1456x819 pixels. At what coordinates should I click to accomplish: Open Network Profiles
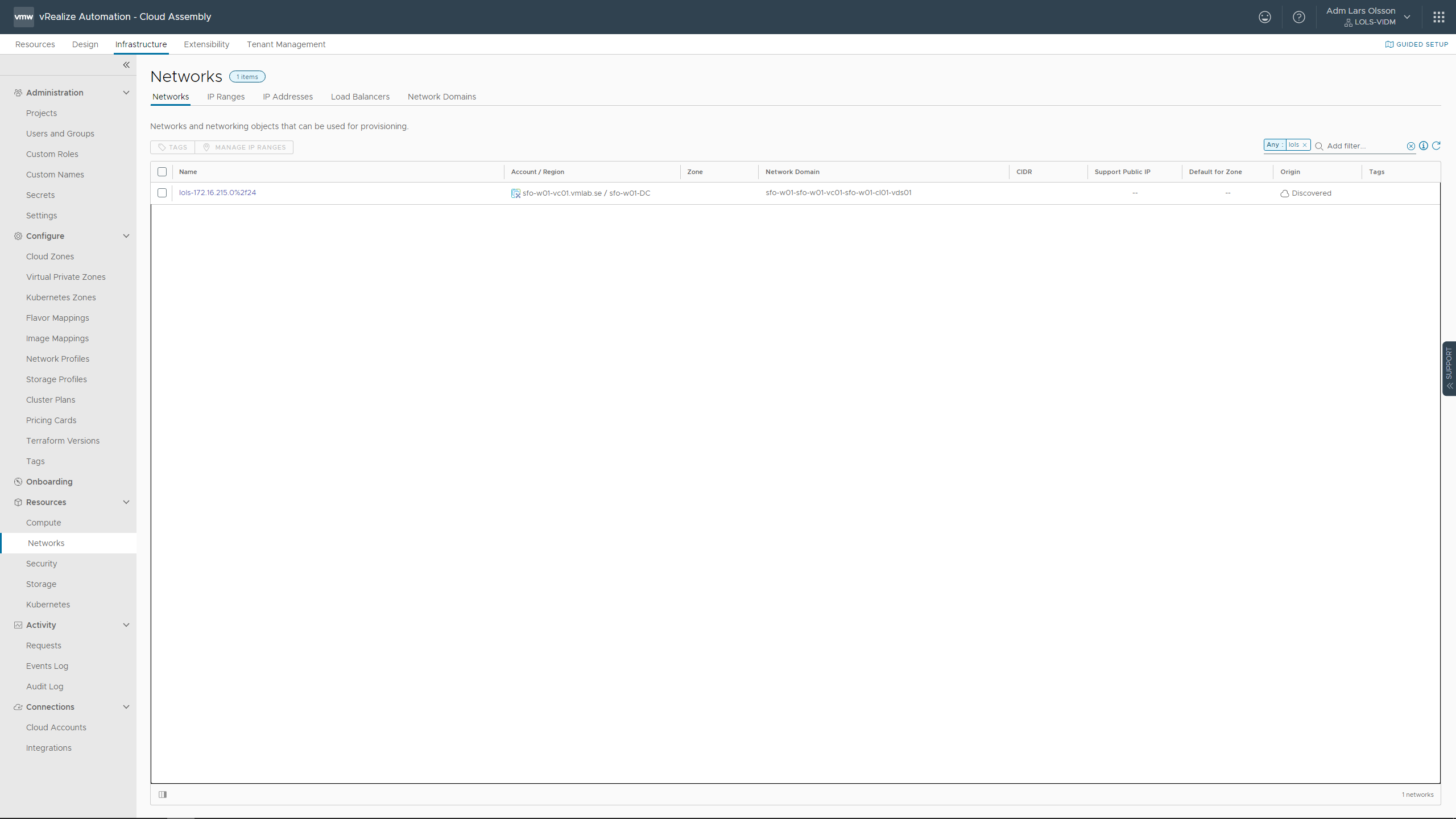click(57, 359)
